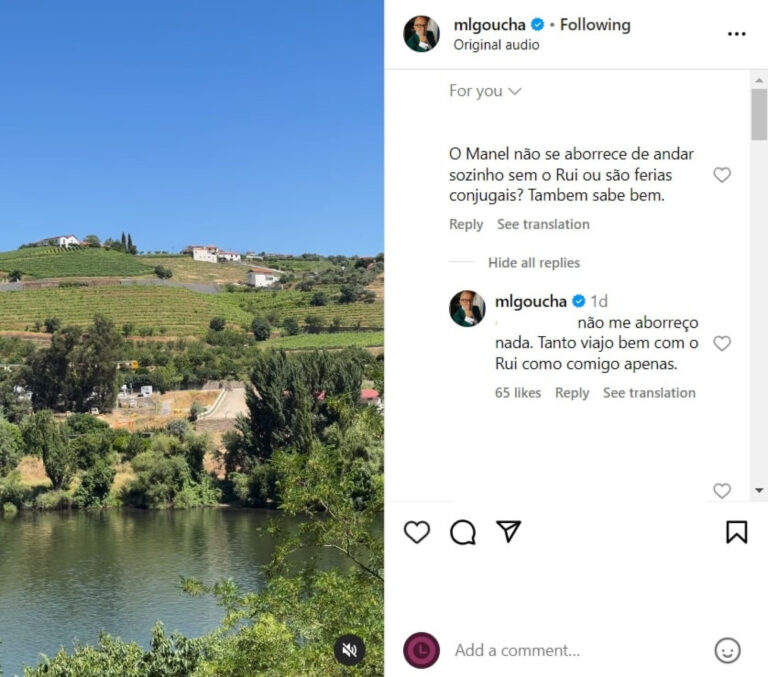Screen dimensions: 768x677
Task: Open mlgoucha avatar in the header
Action: (x=421, y=34)
